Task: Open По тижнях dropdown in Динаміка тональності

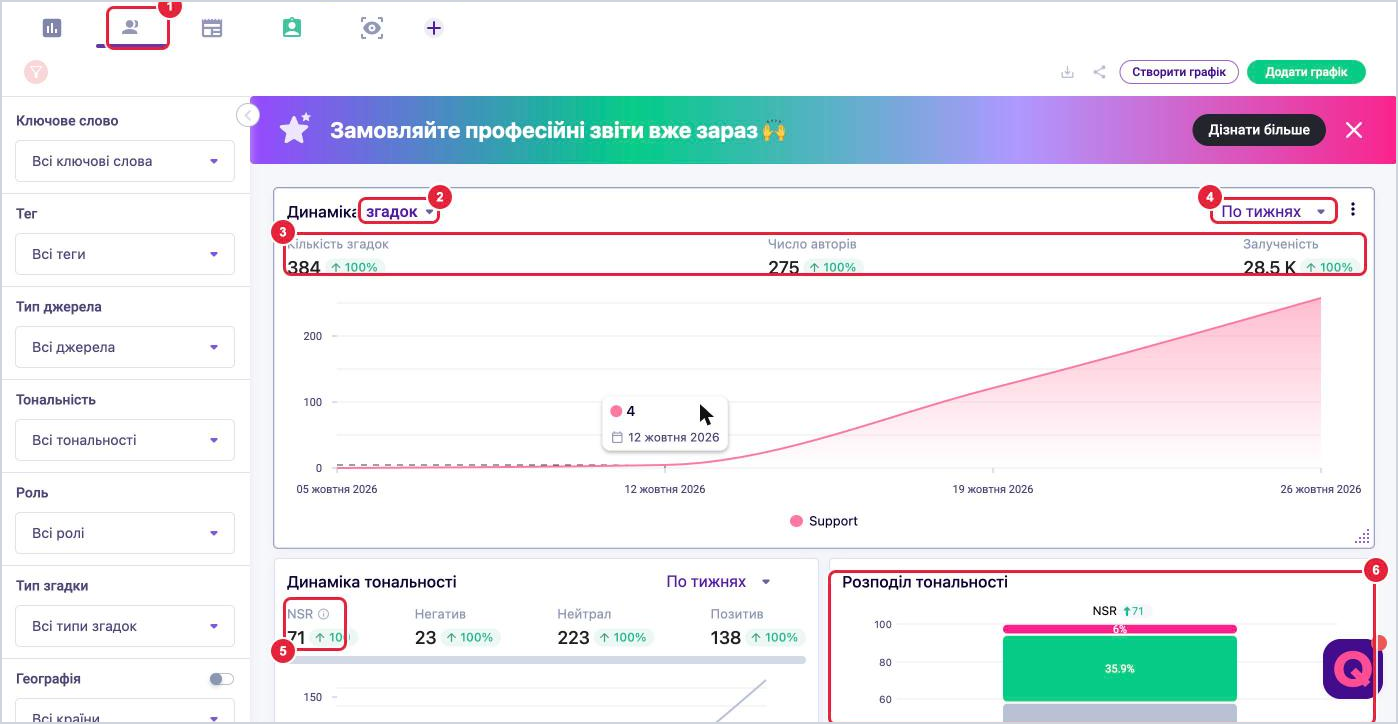Action: pyautogui.click(x=718, y=582)
